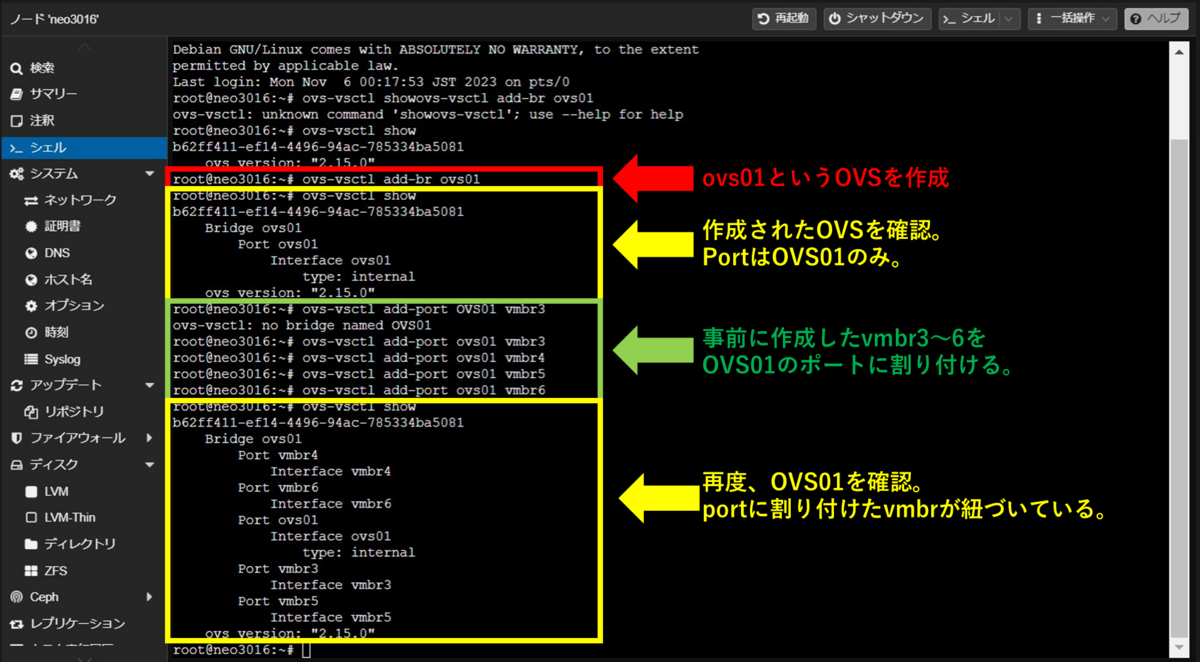Expand the Ceph section arrow
Viewport: 1200px width, 662px height.
tap(150, 597)
